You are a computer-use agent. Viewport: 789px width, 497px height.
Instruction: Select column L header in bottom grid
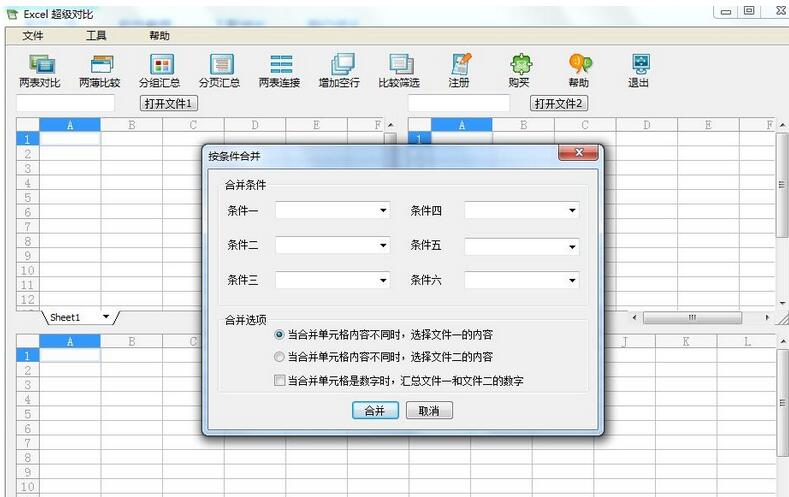pos(747,342)
